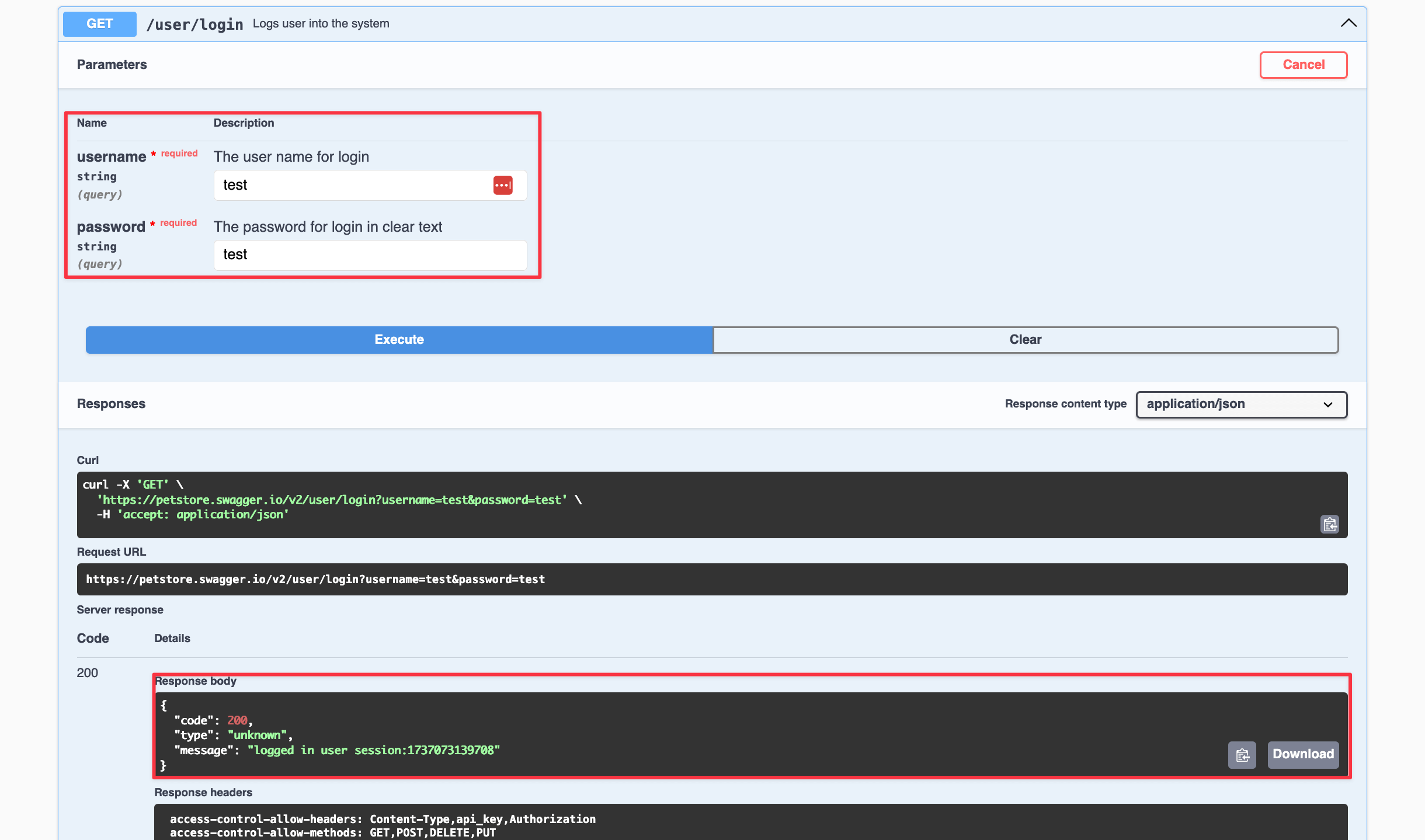Viewport: 1425px width, 840px height.
Task: Expand the application/json selector chevron
Action: tap(1327, 405)
